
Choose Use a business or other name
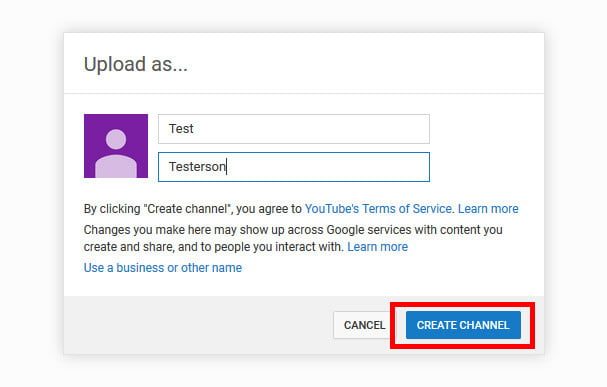(x=163, y=268)
